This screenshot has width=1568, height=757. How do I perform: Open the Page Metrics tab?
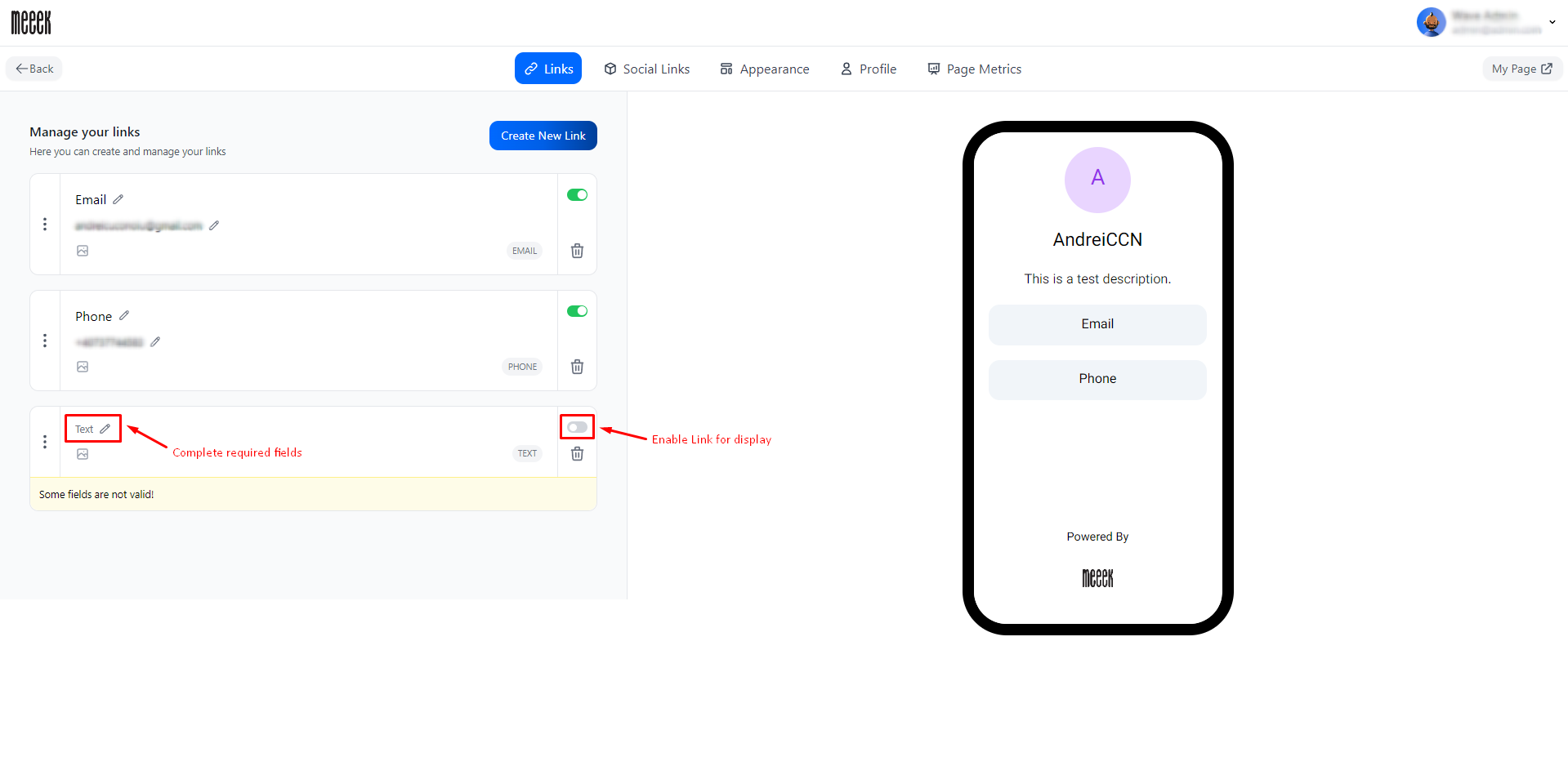click(974, 69)
